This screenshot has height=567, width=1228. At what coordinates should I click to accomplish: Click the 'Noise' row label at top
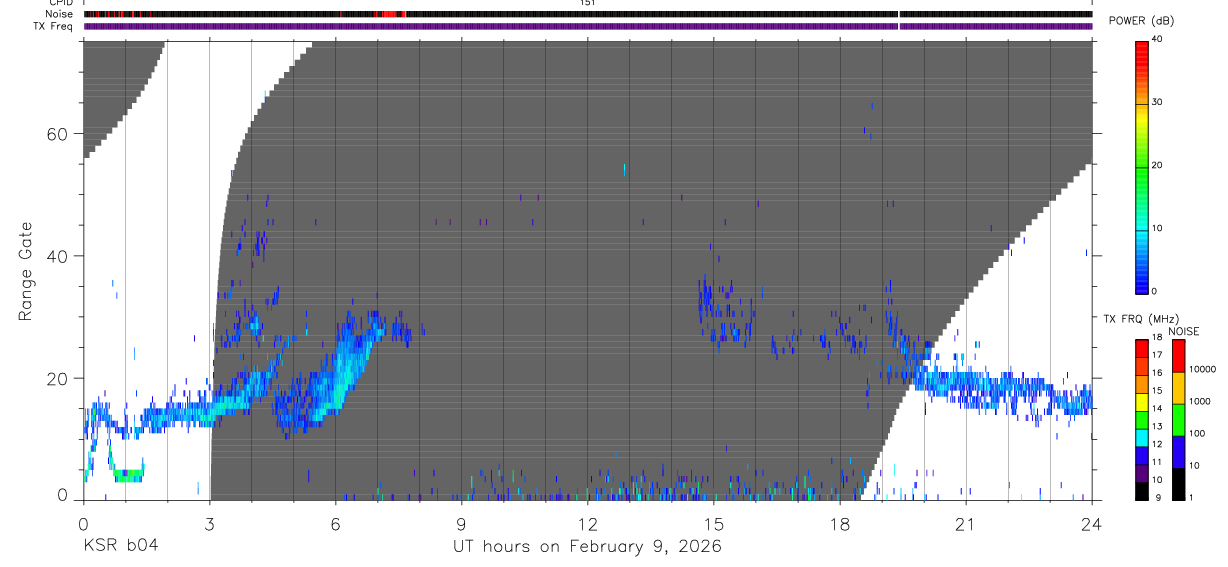click(x=60, y=14)
